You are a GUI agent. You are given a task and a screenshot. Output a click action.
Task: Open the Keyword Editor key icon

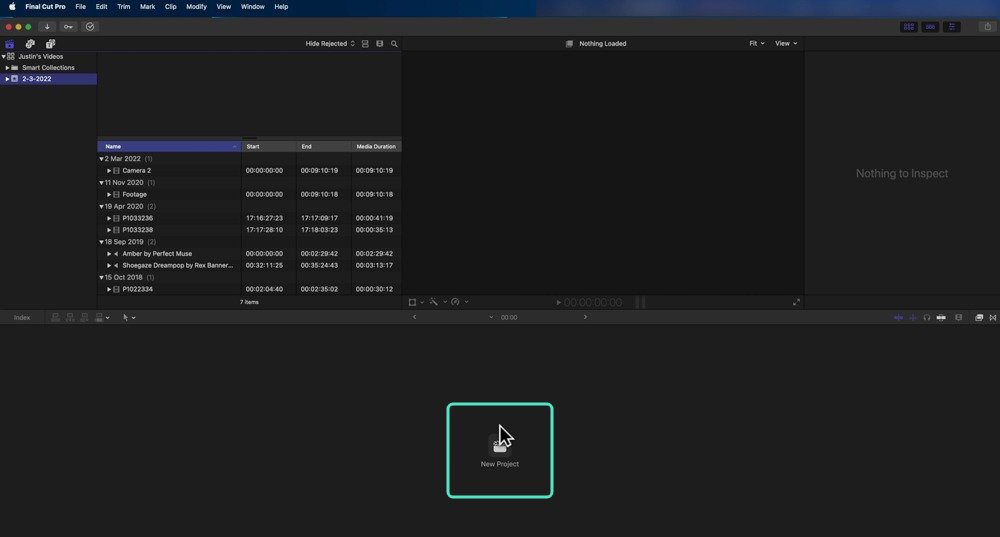click(68, 27)
